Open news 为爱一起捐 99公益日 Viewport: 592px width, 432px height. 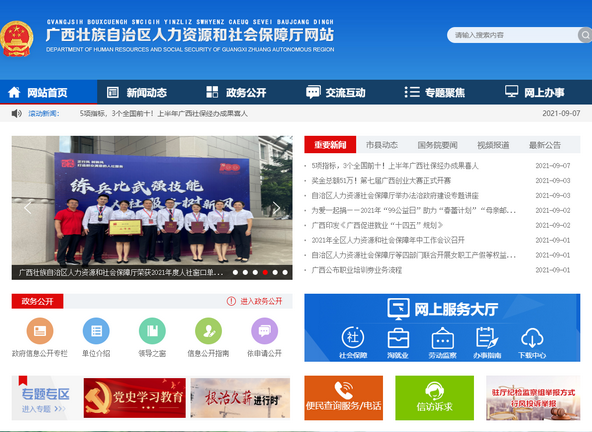click(413, 210)
